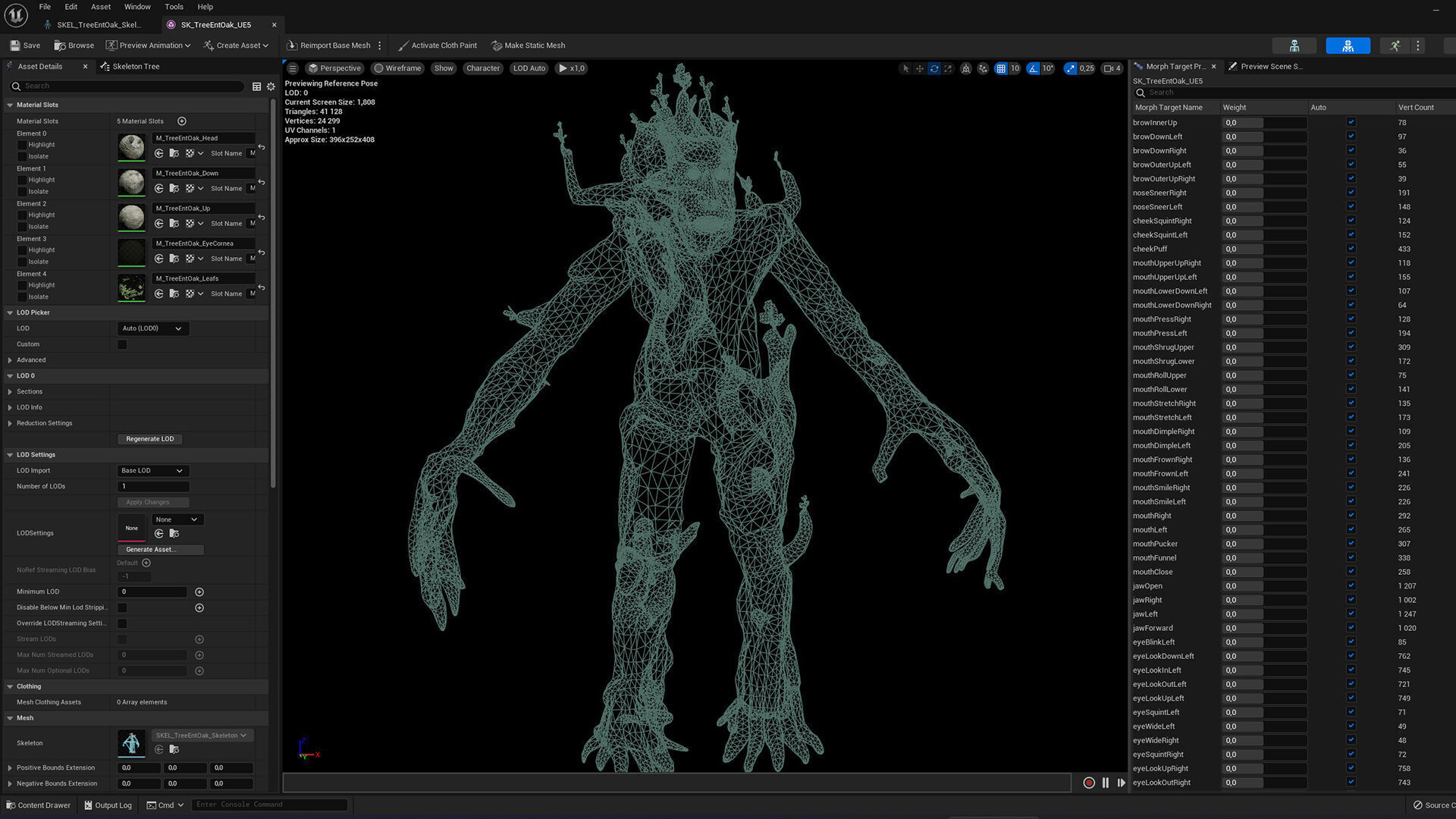Open Asset Details settings gear
Image resolution: width=1456 pixels, height=819 pixels.
(x=271, y=86)
